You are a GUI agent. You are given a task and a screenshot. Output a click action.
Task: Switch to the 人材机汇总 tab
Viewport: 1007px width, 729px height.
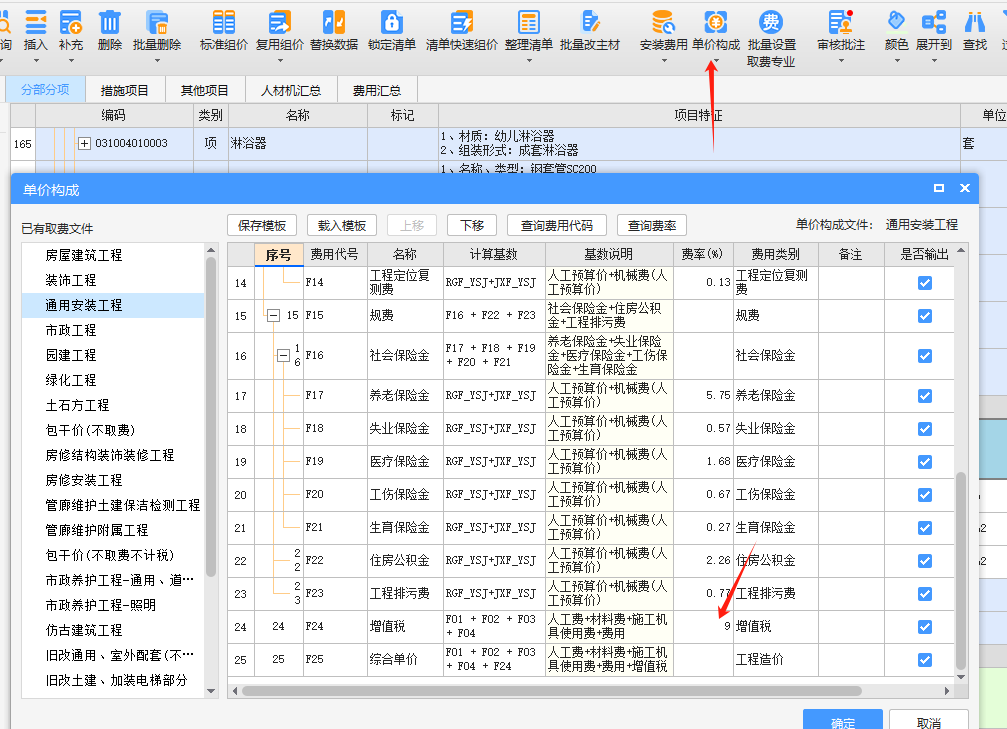point(291,91)
